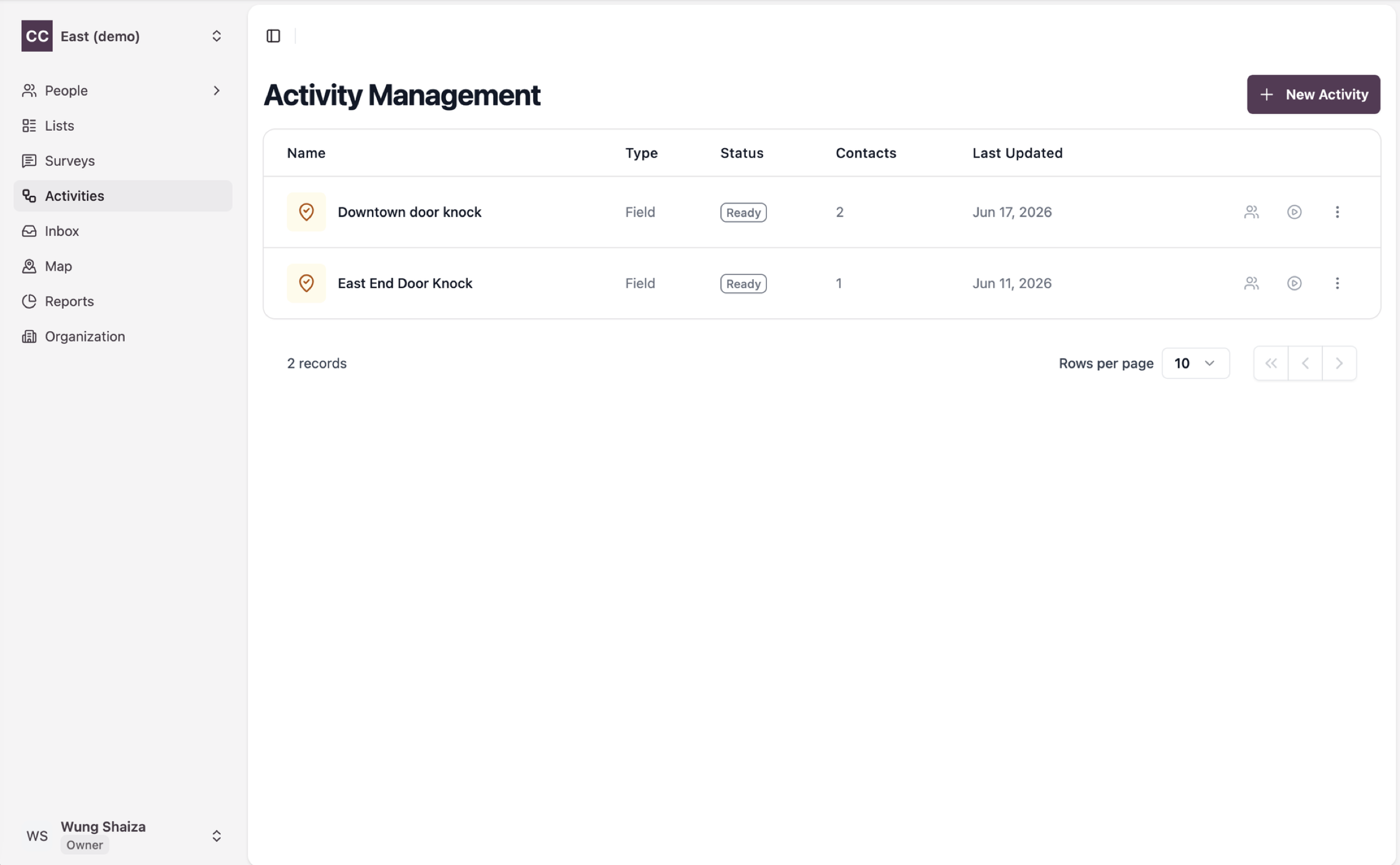The width and height of the screenshot is (1400, 865).
Task: Click the Lists sidebar icon
Action: coord(29,125)
